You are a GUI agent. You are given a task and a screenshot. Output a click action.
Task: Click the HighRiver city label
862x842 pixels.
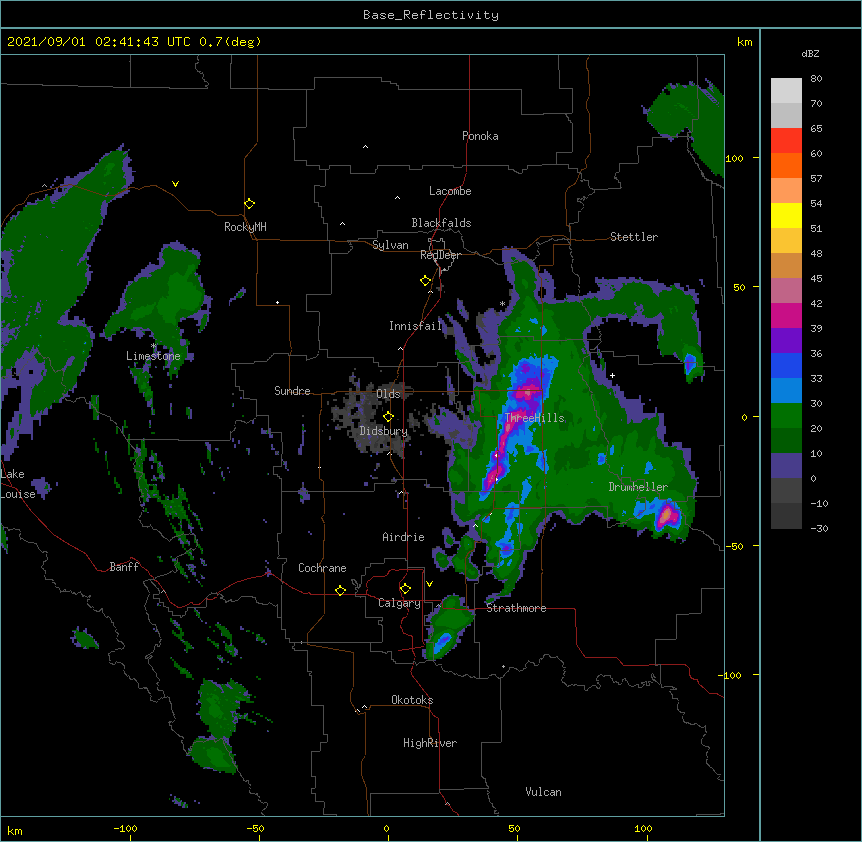click(430, 743)
